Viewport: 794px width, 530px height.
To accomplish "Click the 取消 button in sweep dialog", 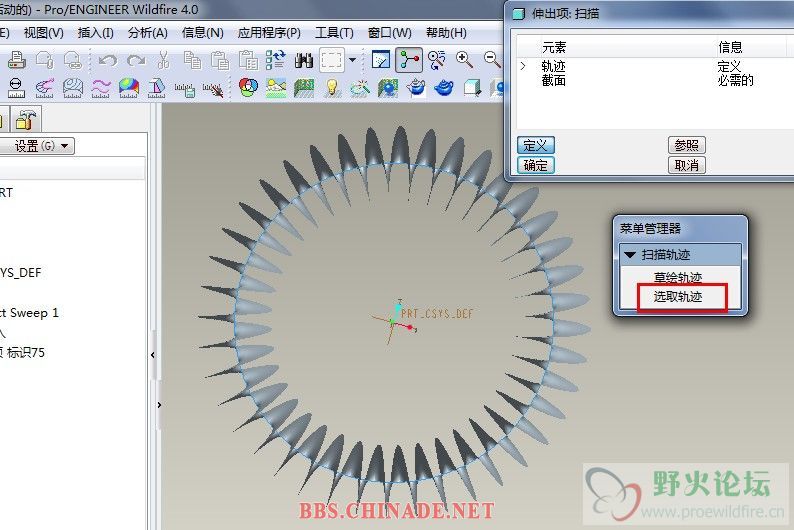I will coord(686,166).
